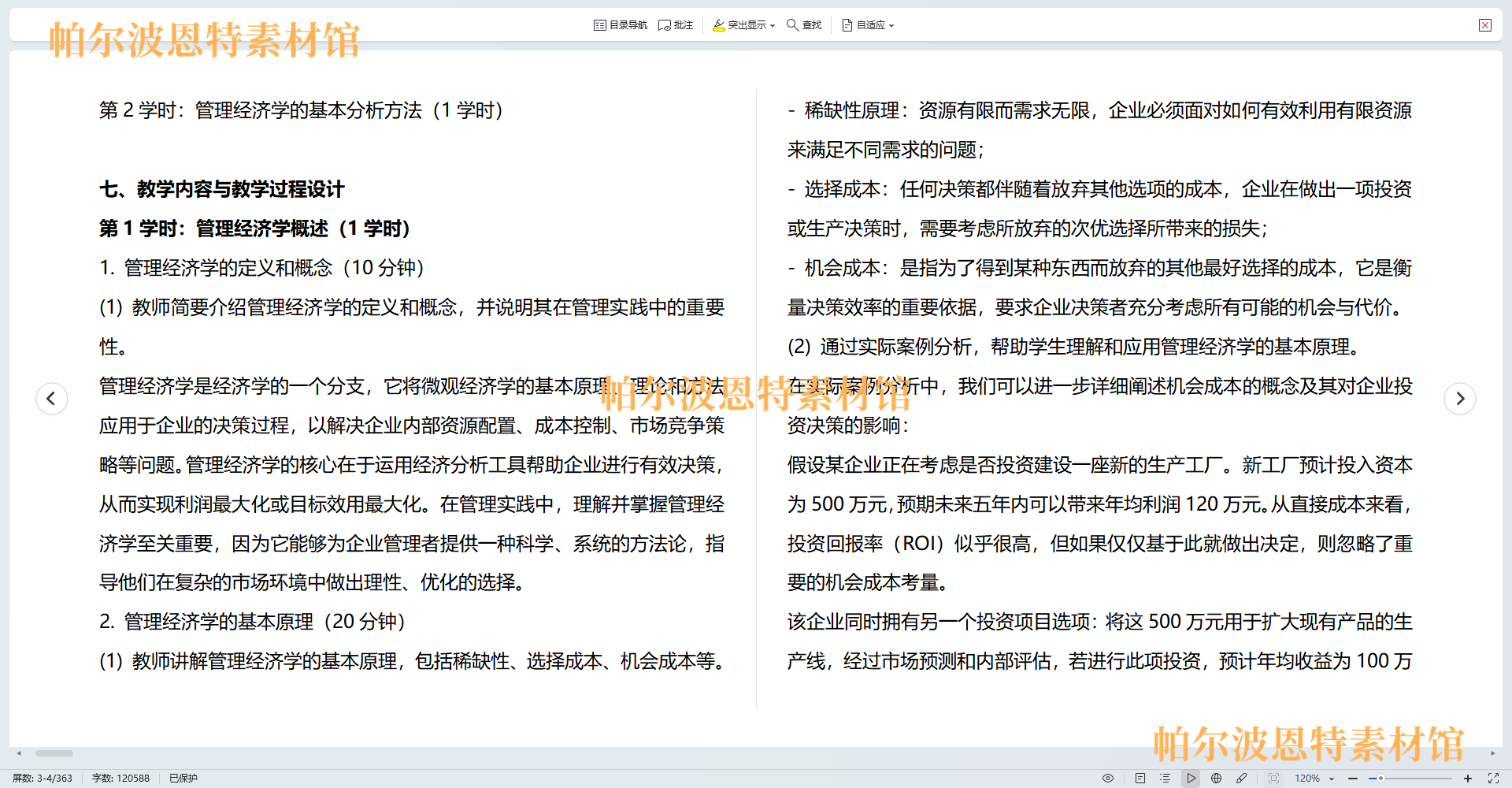The width and height of the screenshot is (1512, 788).
Task: Click the 已保护 status label
Action: (x=183, y=778)
